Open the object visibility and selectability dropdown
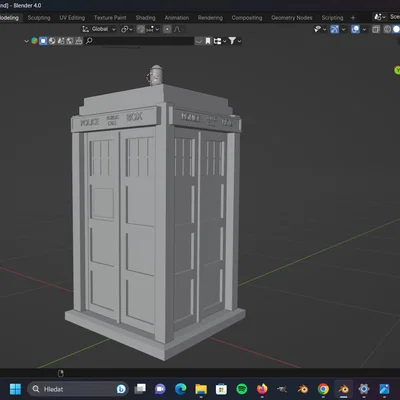 pos(320,29)
